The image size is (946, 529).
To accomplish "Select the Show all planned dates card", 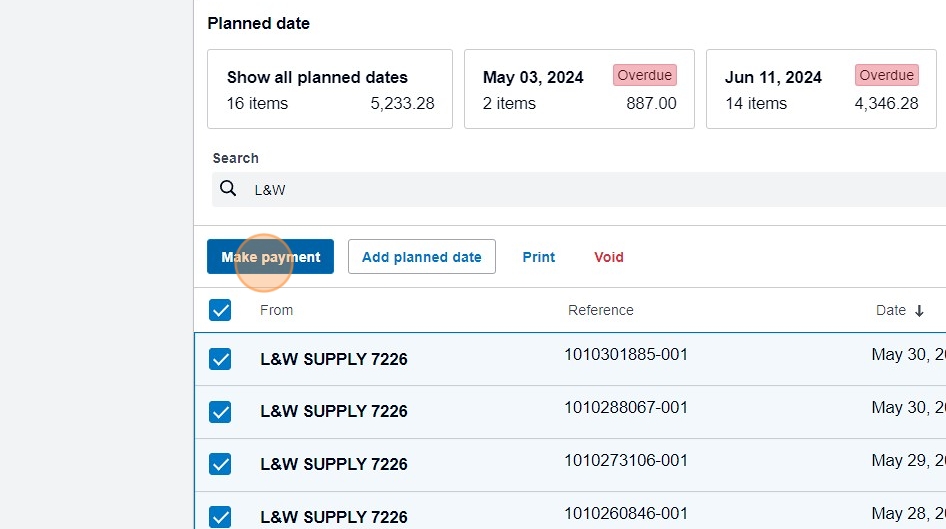I will (330, 90).
